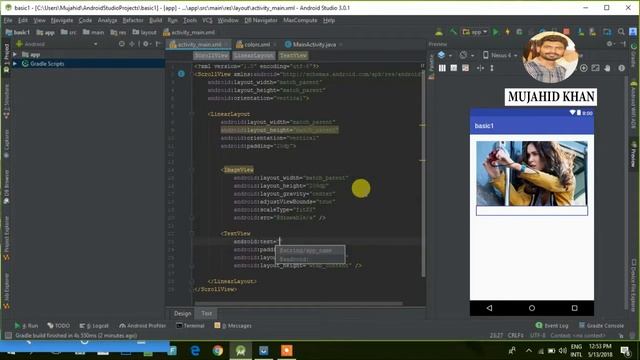Open the Nexus 4 device dropdown
Screen dimensions: 640x360
click(x=500, y=55)
